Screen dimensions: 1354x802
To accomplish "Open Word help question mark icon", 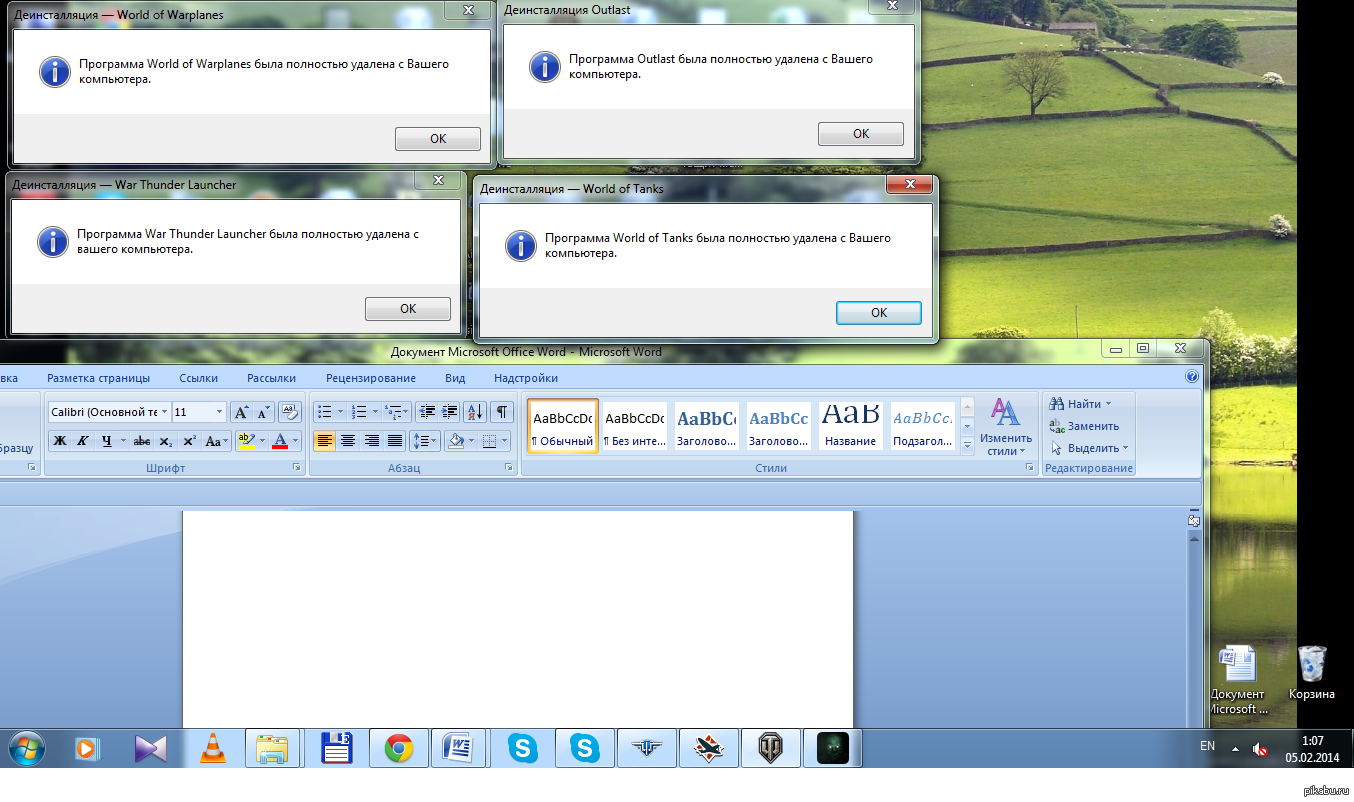I will [x=1191, y=378].
